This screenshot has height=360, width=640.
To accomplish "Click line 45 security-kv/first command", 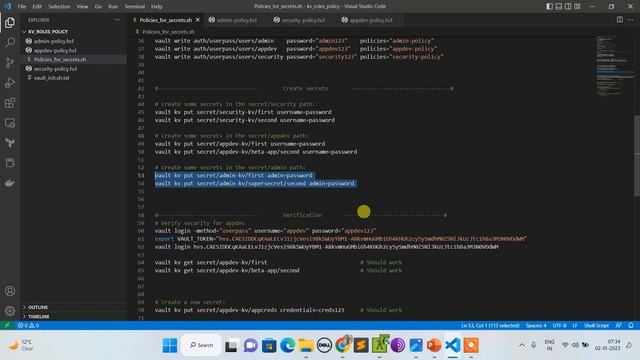I will point(243,112).
